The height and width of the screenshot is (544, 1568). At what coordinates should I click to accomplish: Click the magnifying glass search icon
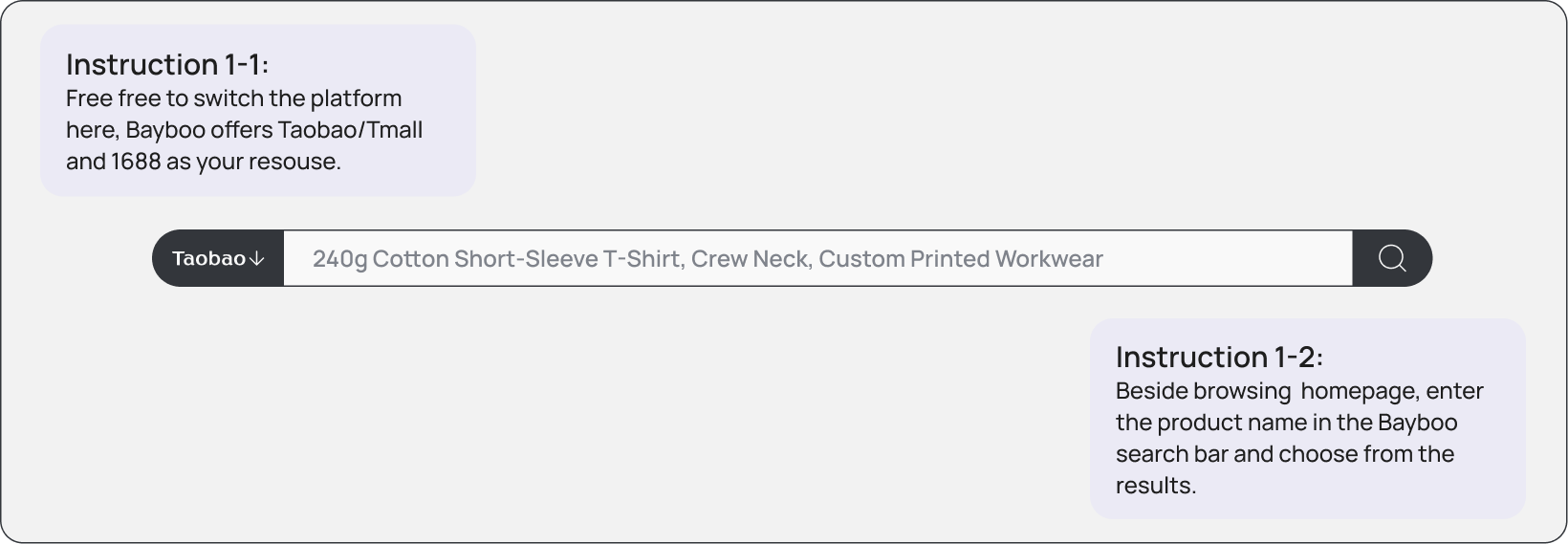[x=1392, y=258]
